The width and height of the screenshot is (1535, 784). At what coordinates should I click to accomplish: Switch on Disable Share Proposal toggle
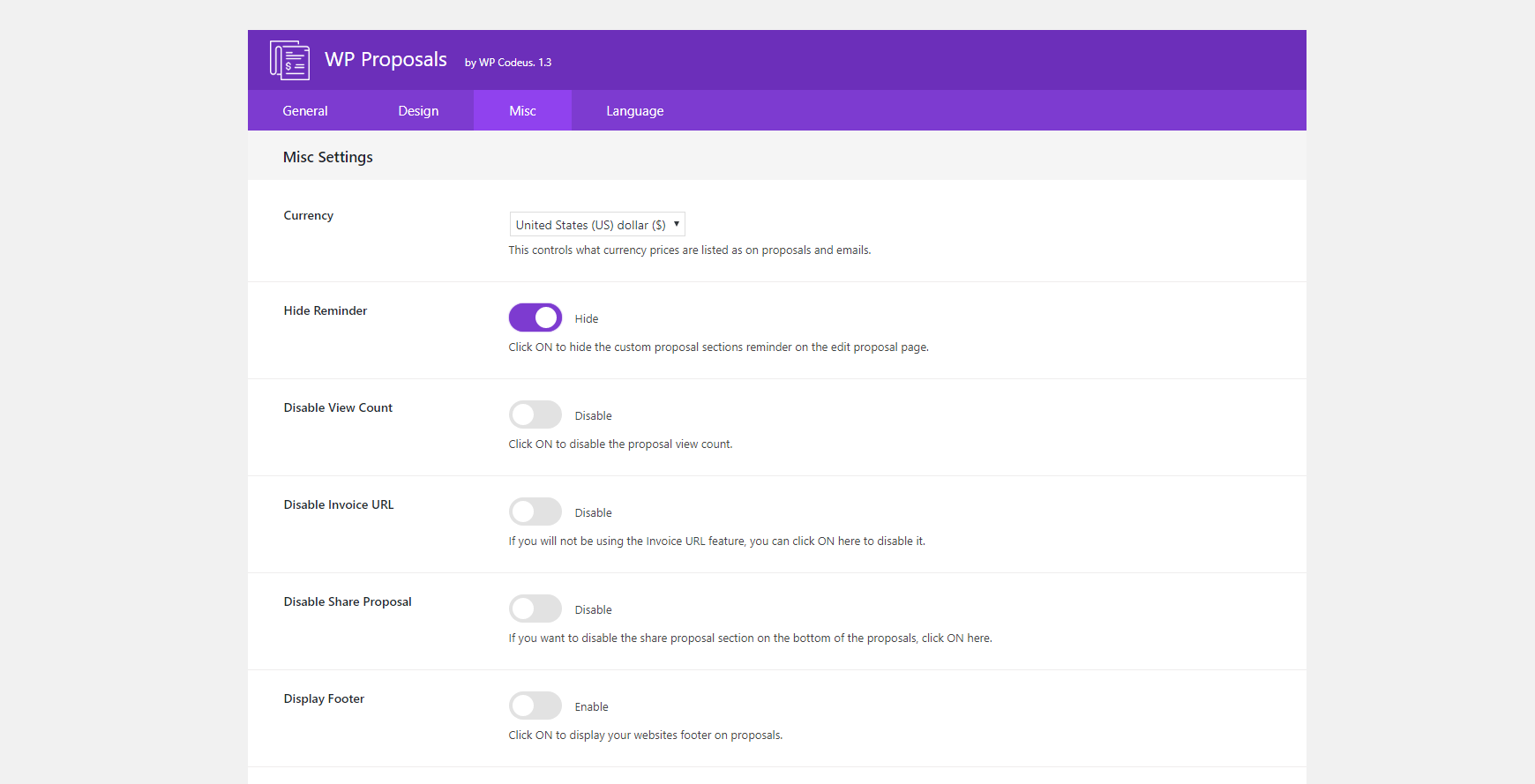(x=535, y=609)
